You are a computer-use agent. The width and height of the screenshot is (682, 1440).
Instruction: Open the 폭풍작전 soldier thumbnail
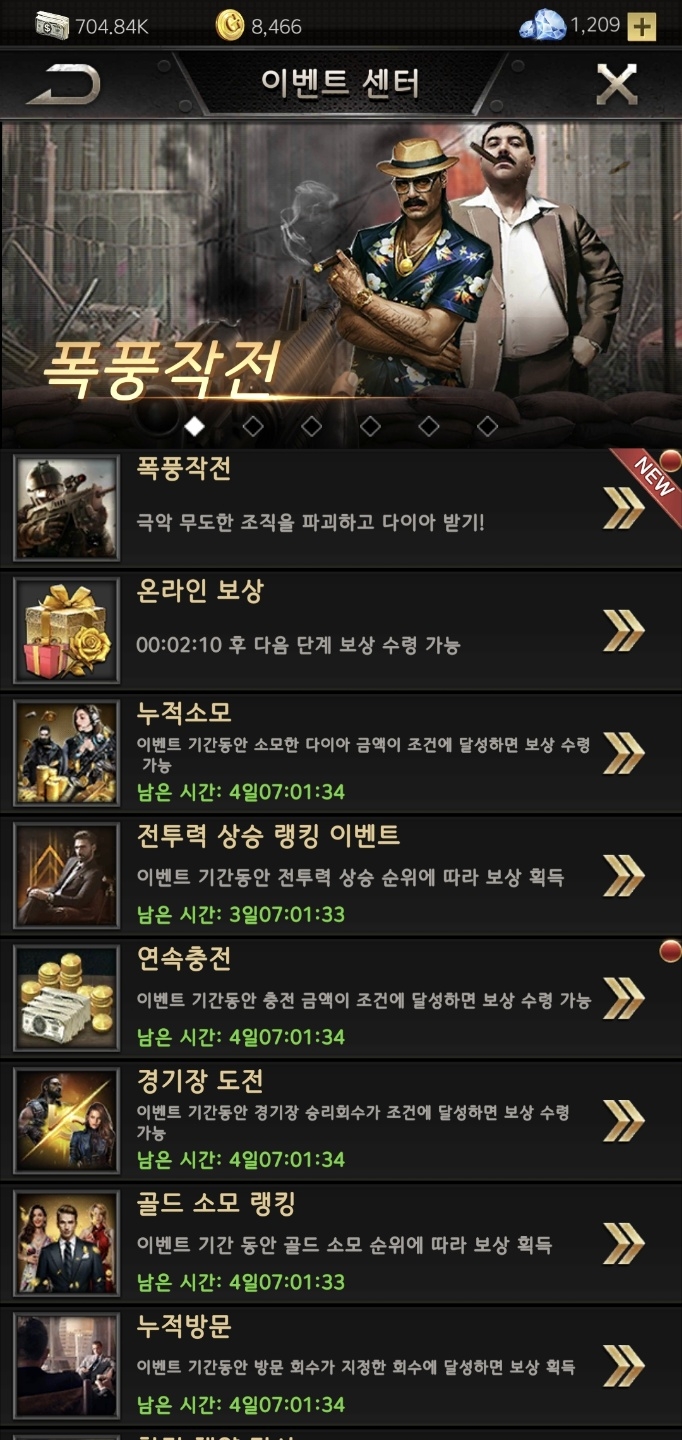[x=66, y=508]
